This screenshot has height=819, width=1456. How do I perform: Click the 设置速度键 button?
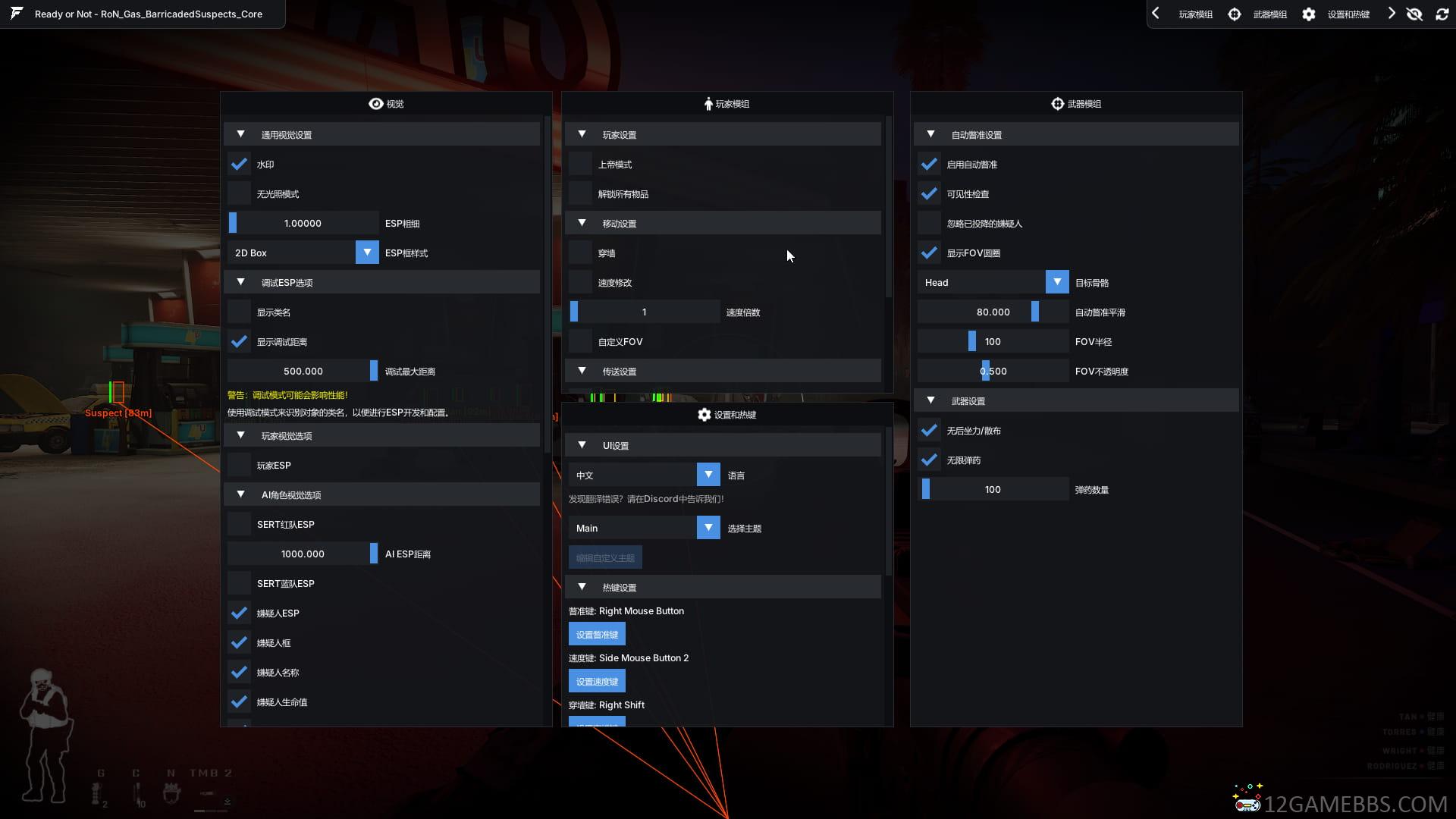(x=597, y=681)
